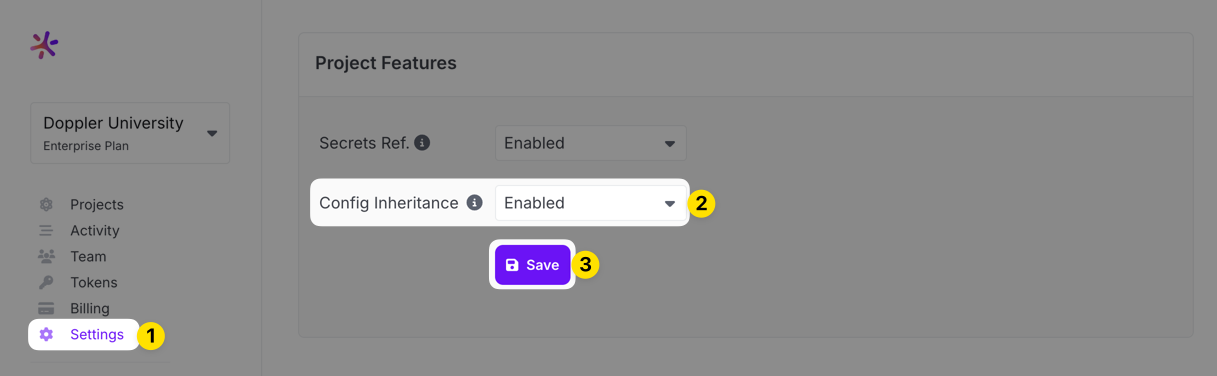Open Billing from the sidebar
This screenshot has width=1217, height=376.
(90, 308)
